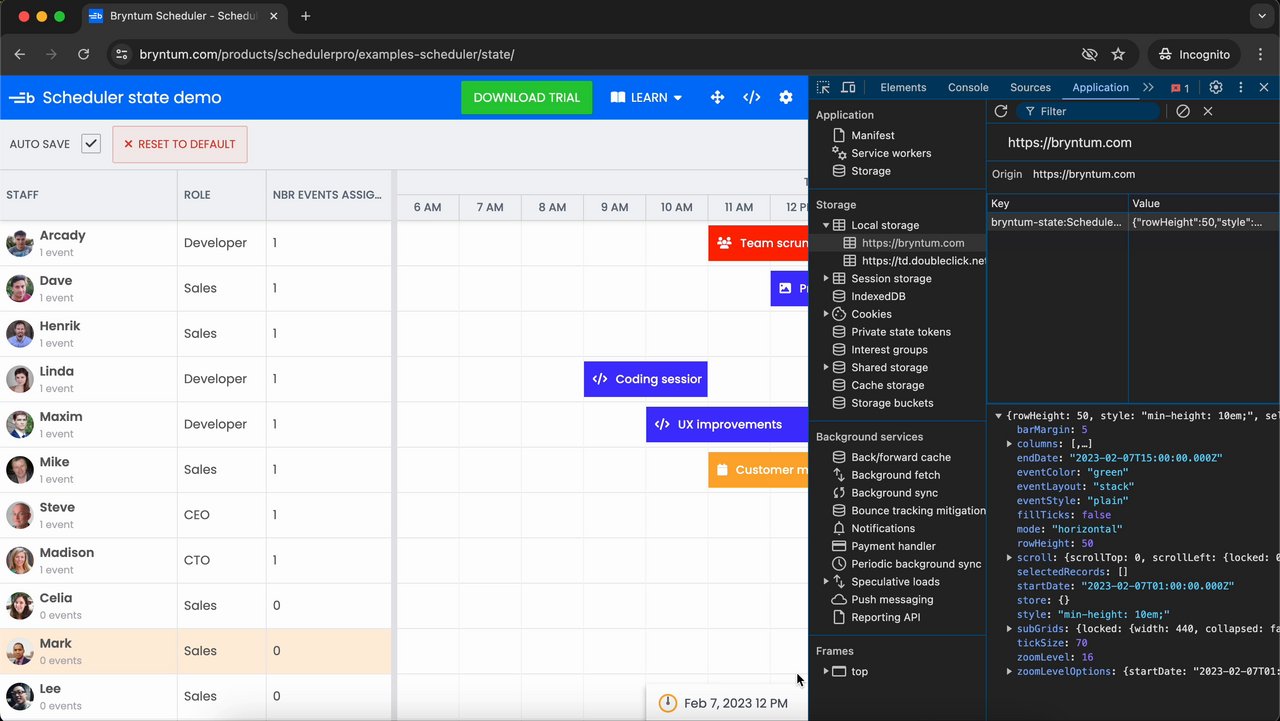
Task: Show more DevTools tabs
Action: click(x=1148, y=88)
